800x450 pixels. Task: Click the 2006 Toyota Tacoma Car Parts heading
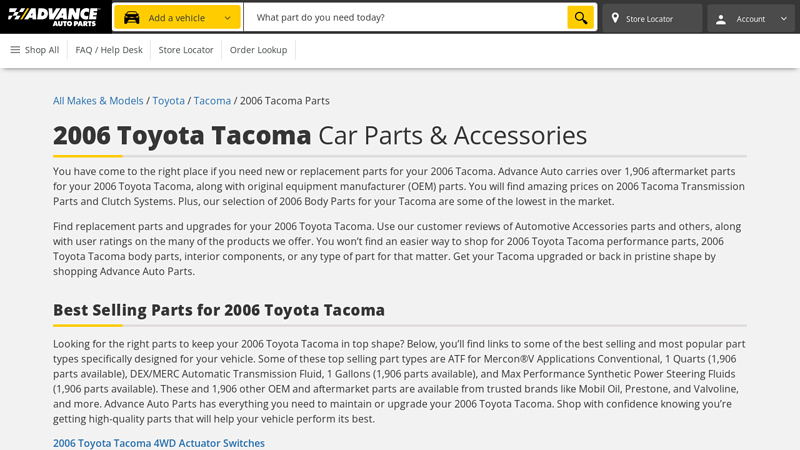pyautogui.click(x=320, y=135)
